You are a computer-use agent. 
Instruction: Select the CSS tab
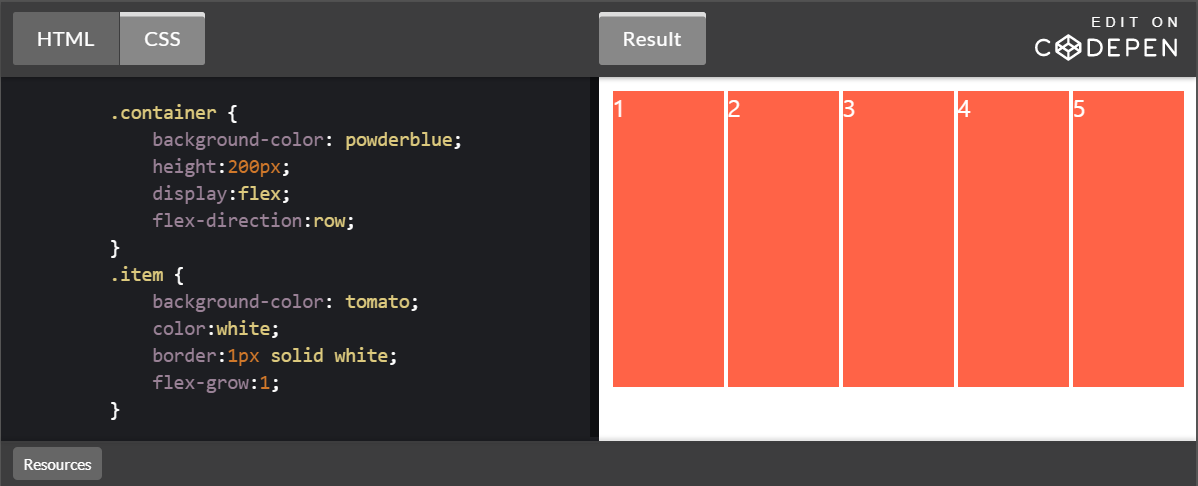coord(162,40)
